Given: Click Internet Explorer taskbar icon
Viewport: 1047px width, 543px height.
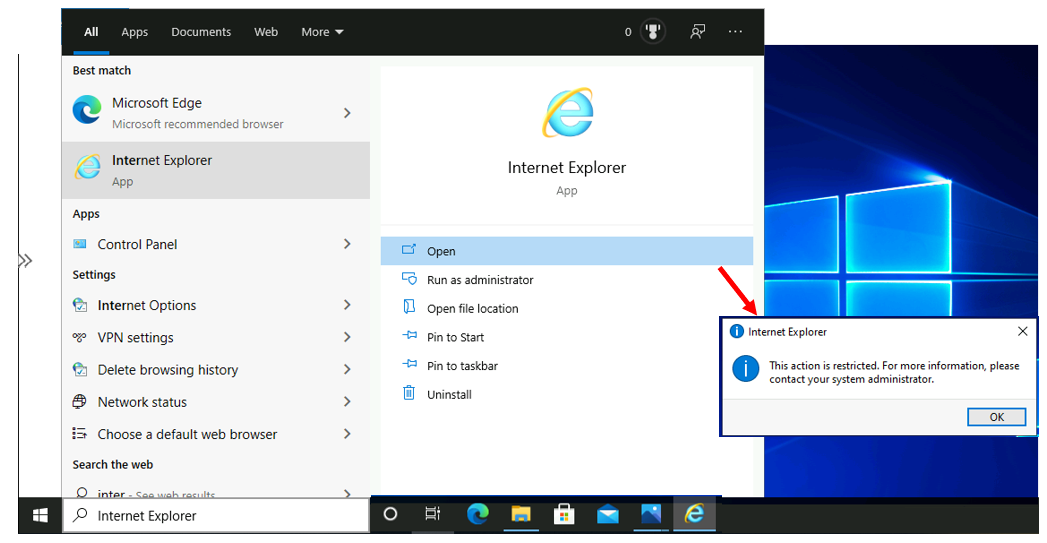Looking at the screenshot, I should tap(694, 514).
